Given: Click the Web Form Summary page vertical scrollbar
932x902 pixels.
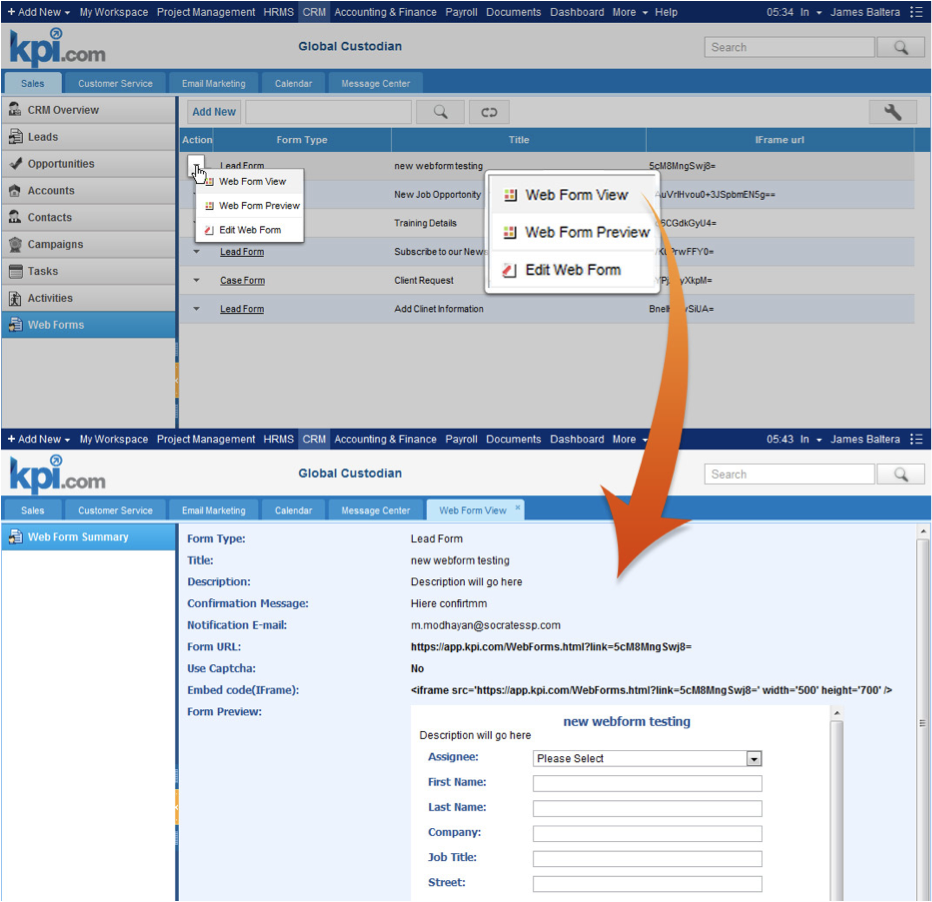Looking at the screenshot, I should click(x=922, y=713).
